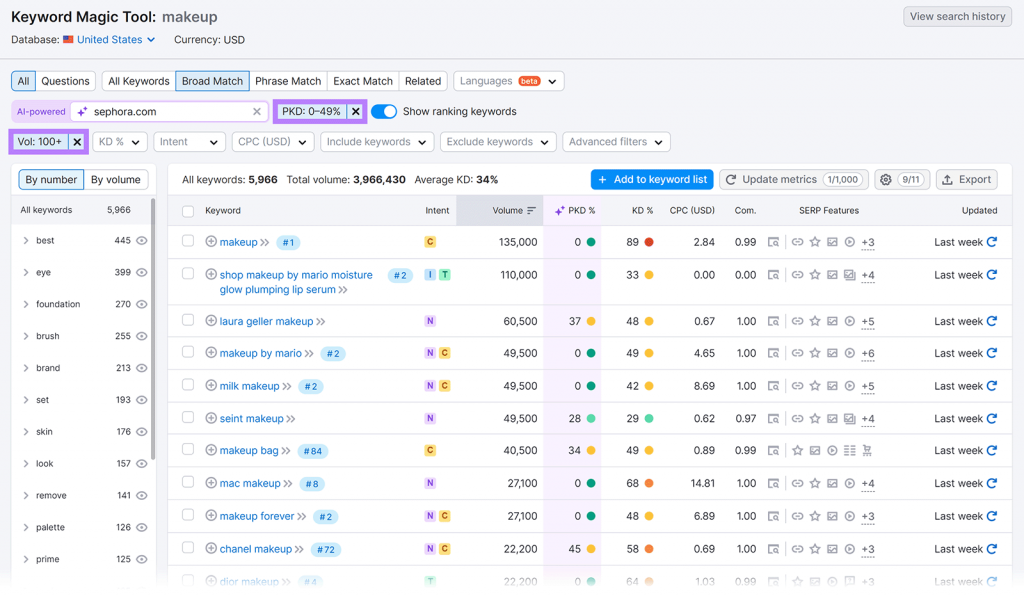Clear sephora.com from the AI-powered field
This screenshot has width=1024, height=596.
pyautogui.click(x=257, y=112)
